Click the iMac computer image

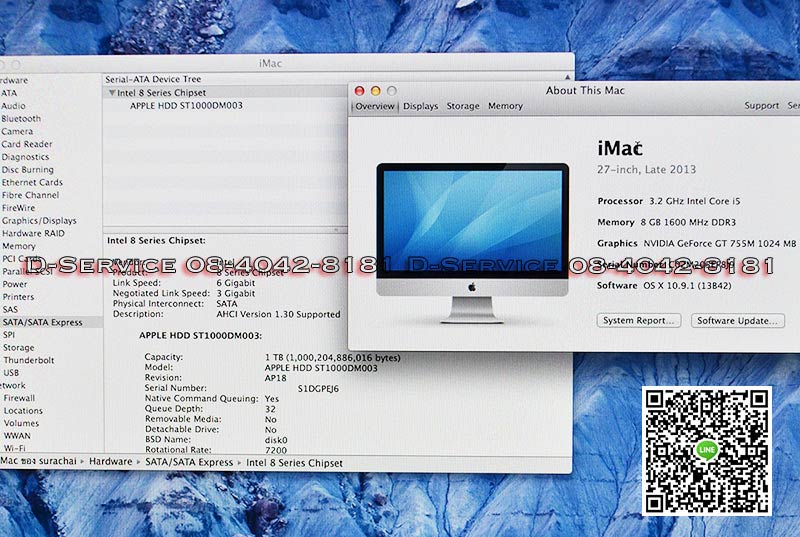pyautogui.click(x=472, y=243)
